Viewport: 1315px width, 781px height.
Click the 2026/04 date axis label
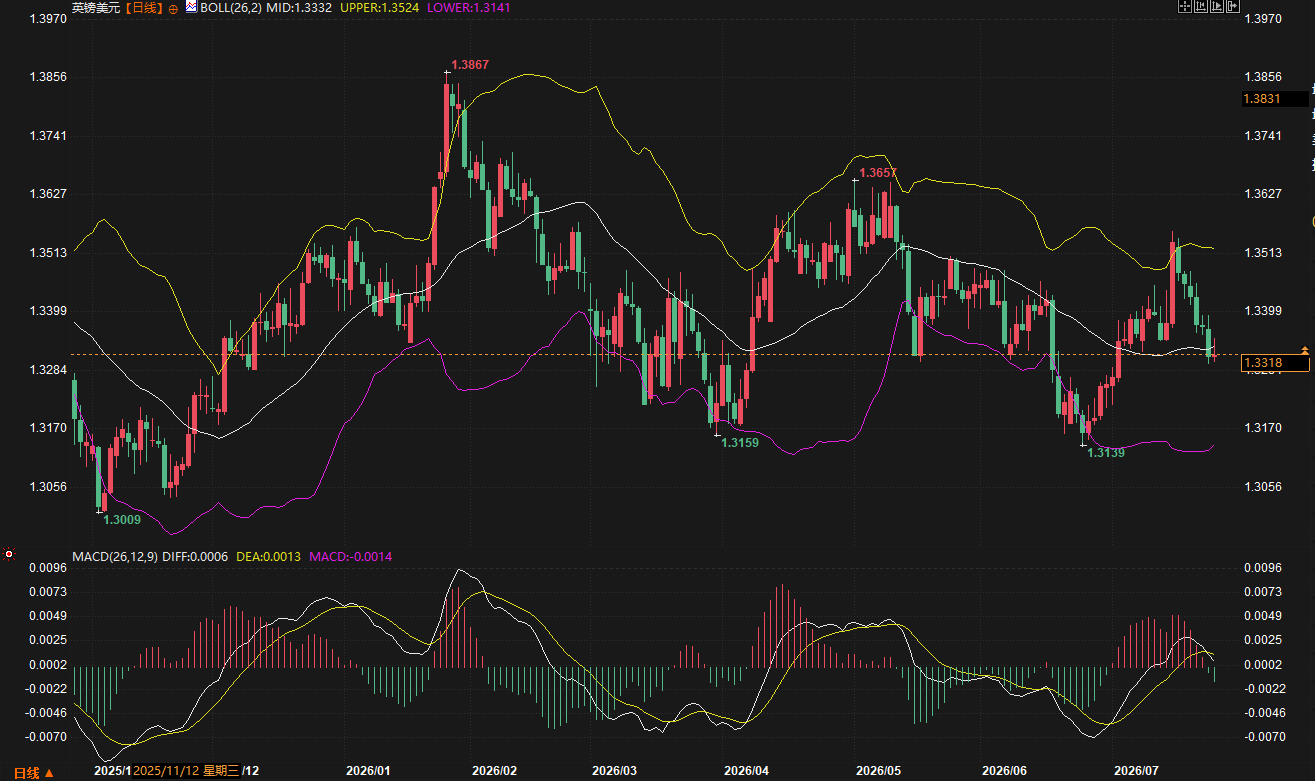(746, 771)
